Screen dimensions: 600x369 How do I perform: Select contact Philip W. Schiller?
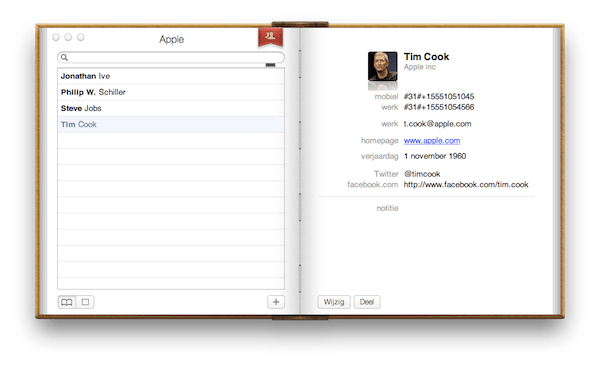coord(171,92)
